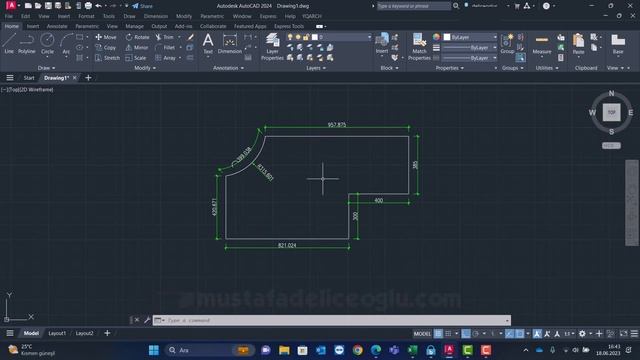Click the Undo arrow in quick access toolbar

pyautogui.click(x=98, y=6)
